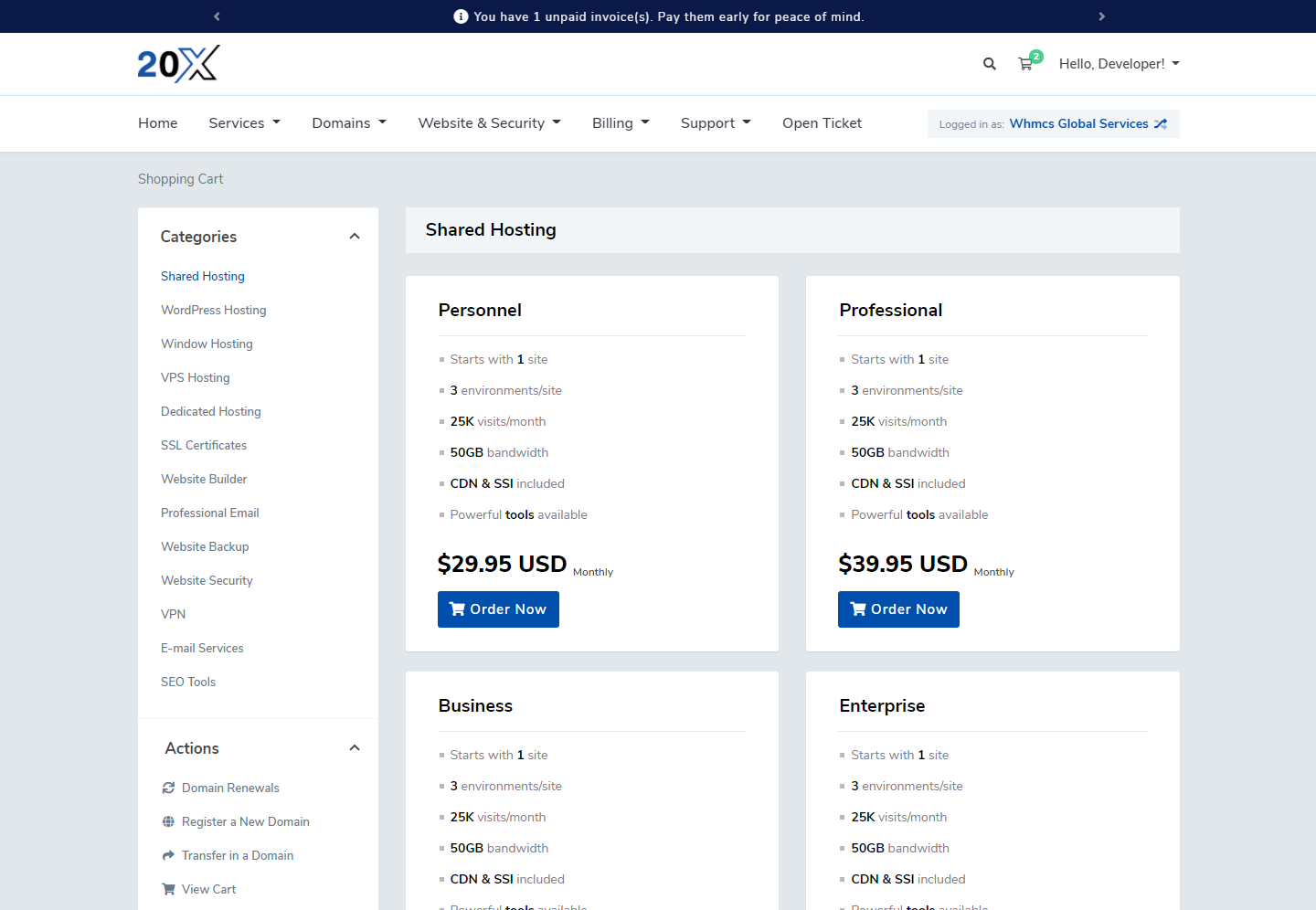Click the Domain Renewals refresh icon

pos(168,788)
